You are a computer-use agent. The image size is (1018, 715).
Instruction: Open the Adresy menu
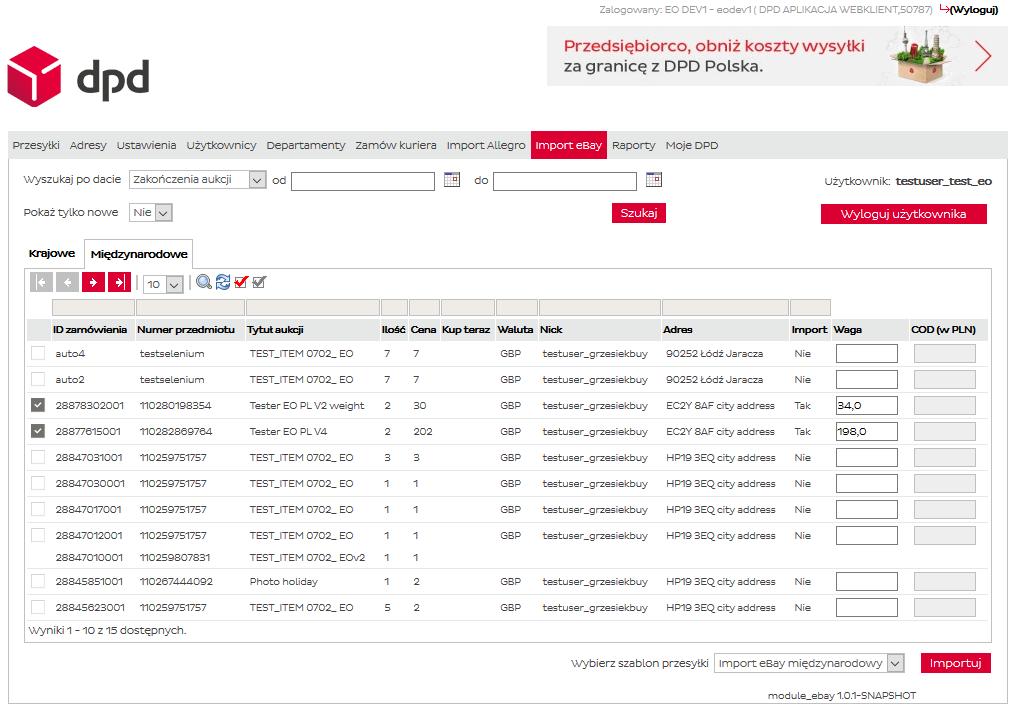tap(88, 145)
